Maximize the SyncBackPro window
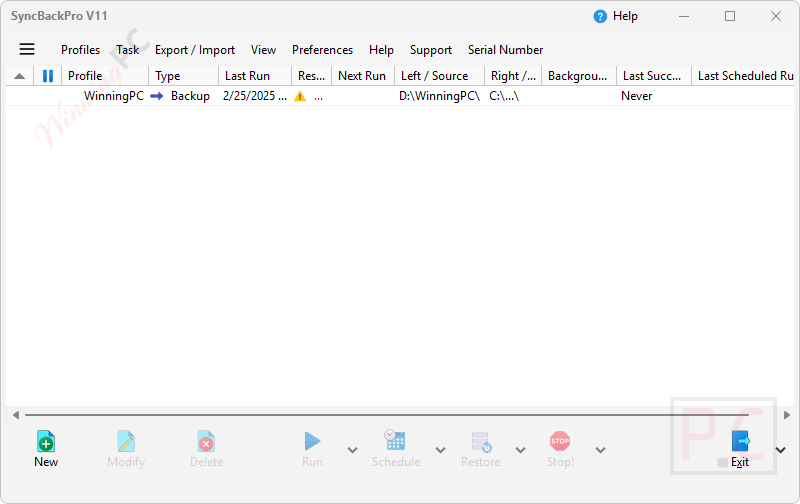 [x=730, y=16]
